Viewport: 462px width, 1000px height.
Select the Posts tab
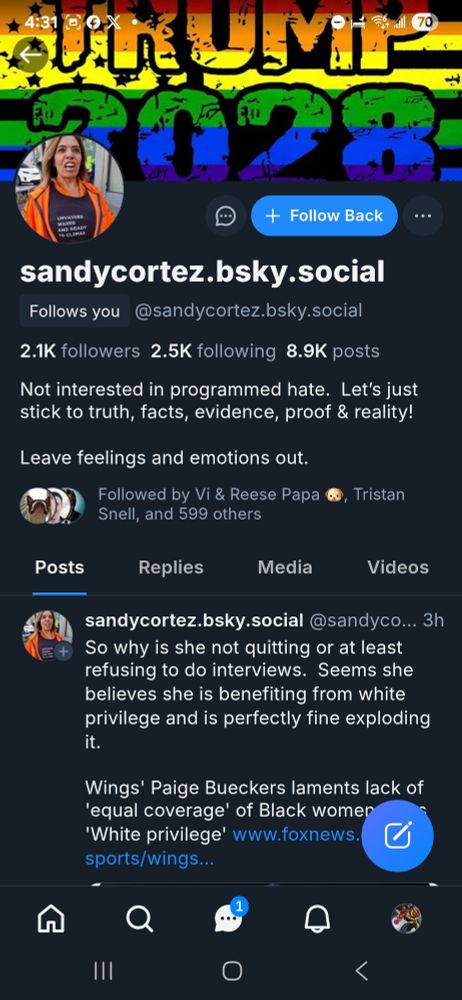[59, 567]
